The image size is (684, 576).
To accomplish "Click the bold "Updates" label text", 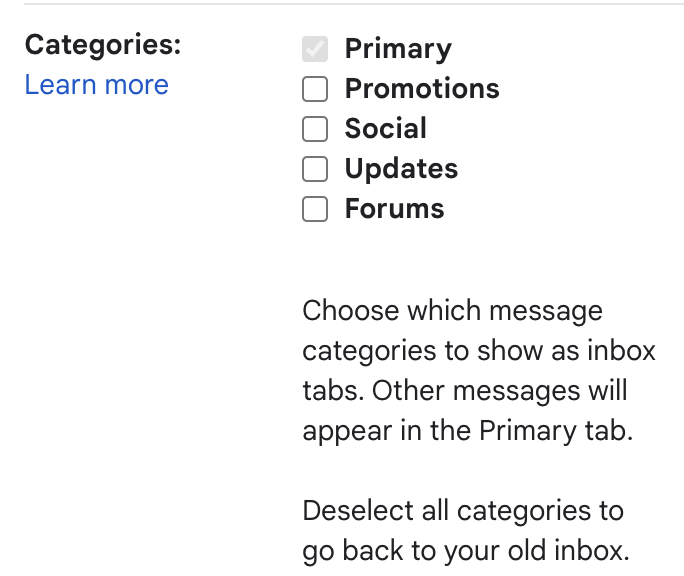I will coord(401,169).
